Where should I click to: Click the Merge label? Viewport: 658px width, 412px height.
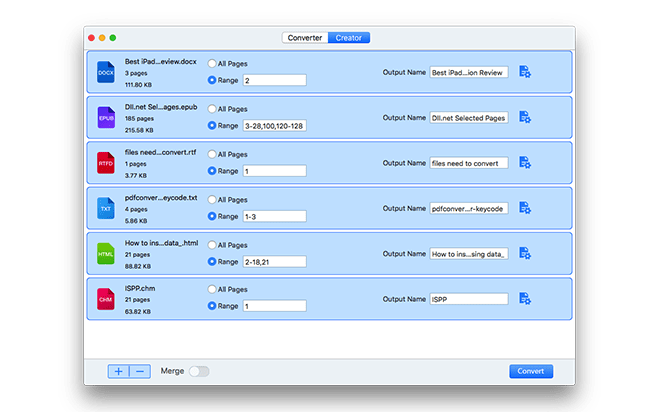[x=172, y=371]
